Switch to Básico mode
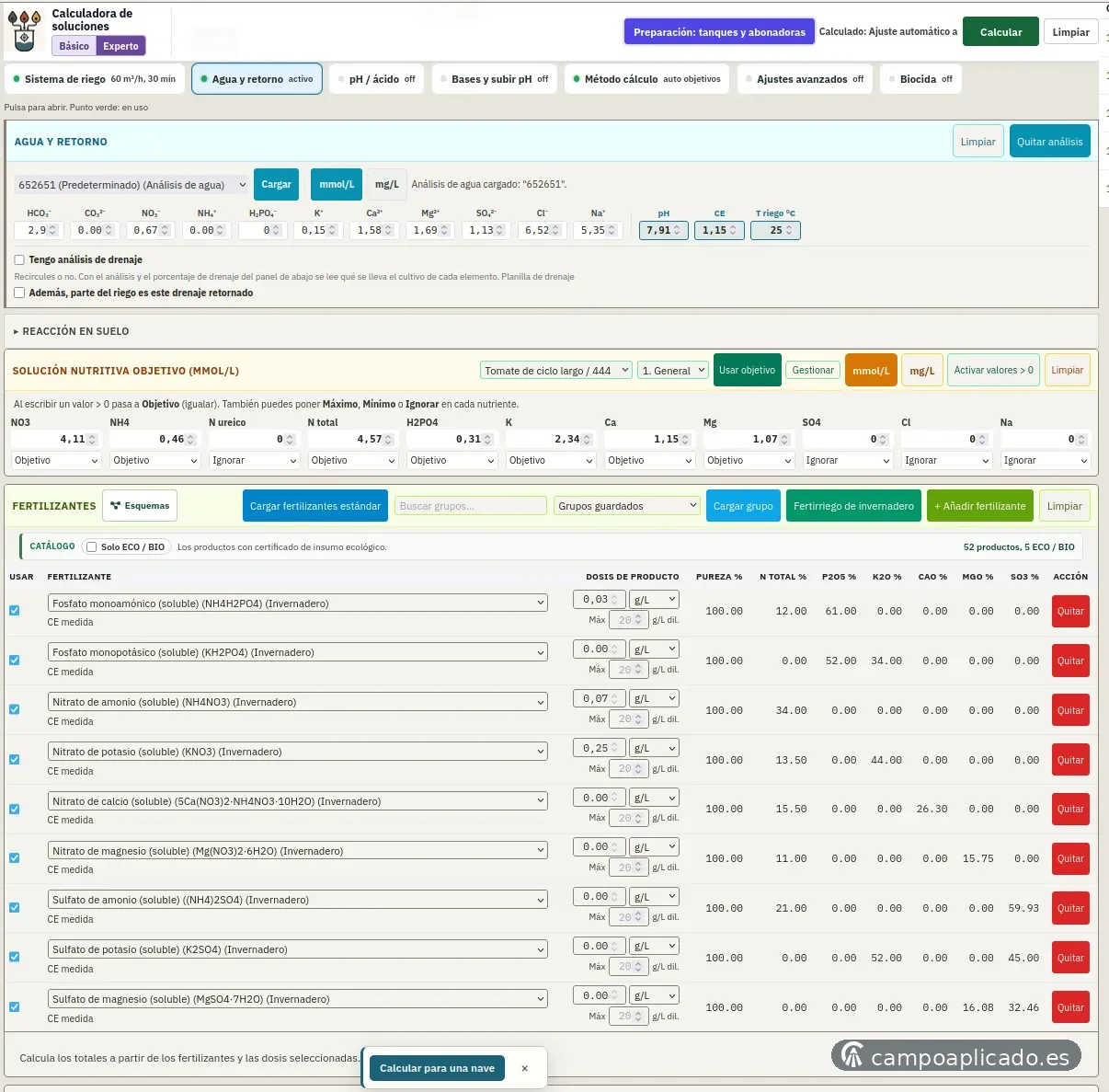The width and height of the screenshot is (1109, 1092). pos(74,46)
